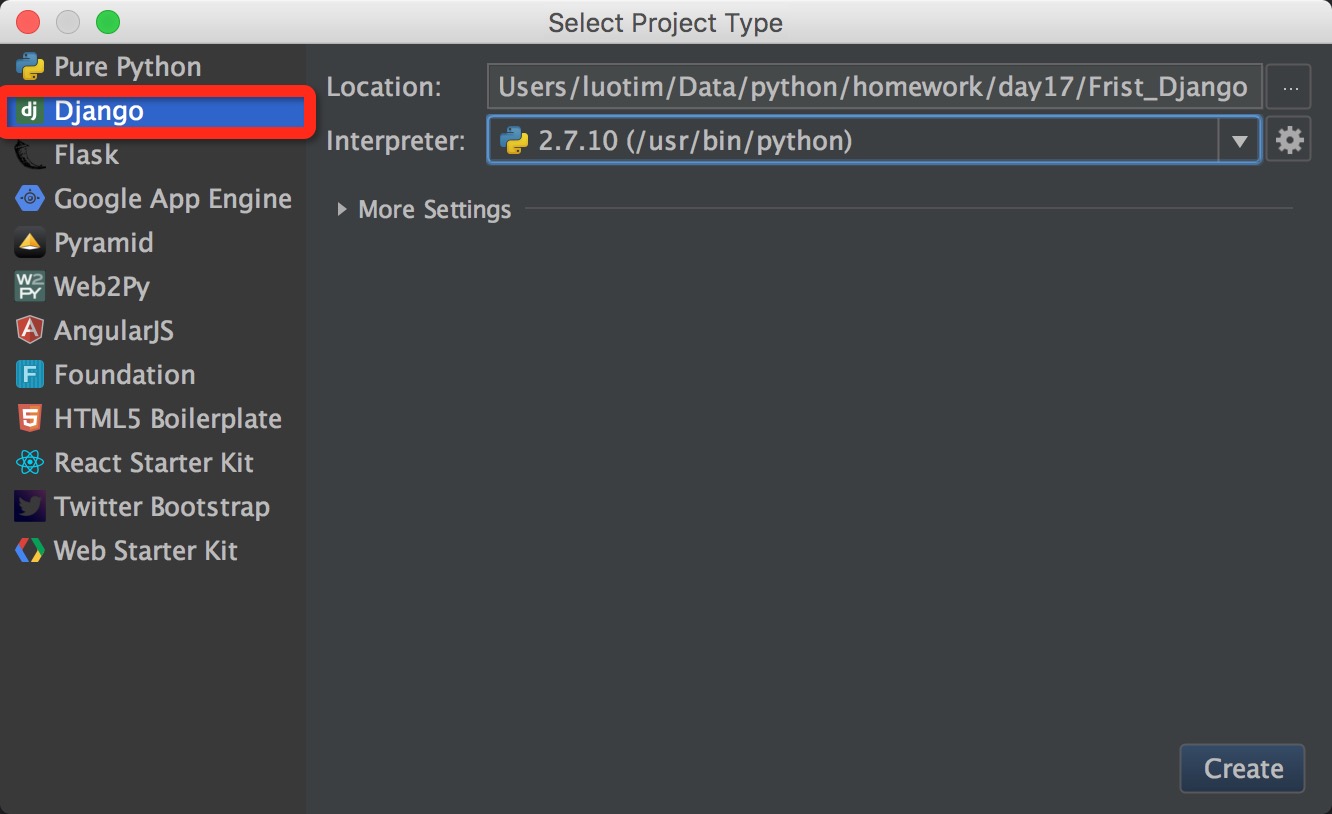This screenshot has width=1332, height=814.
Task: Select the React Starter Kit atom icon
Action: click(30, 463)
